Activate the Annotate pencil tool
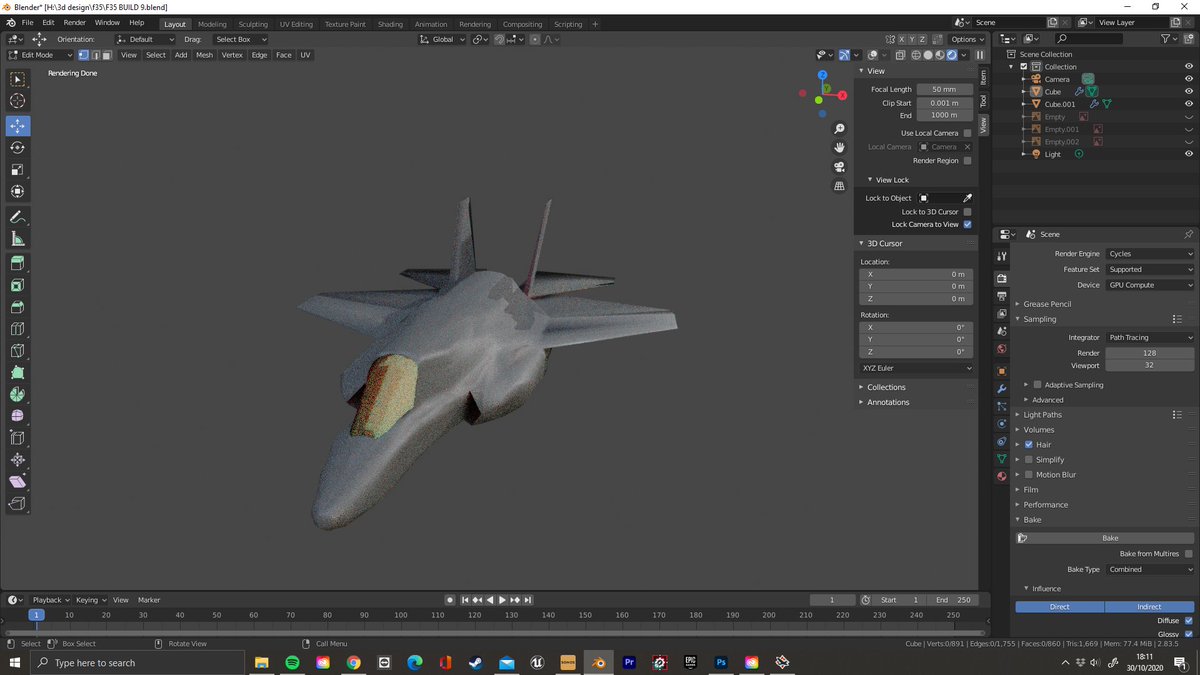Image resolution: width=1200 pixels, height=675 pixels. (x=18, y=217)
